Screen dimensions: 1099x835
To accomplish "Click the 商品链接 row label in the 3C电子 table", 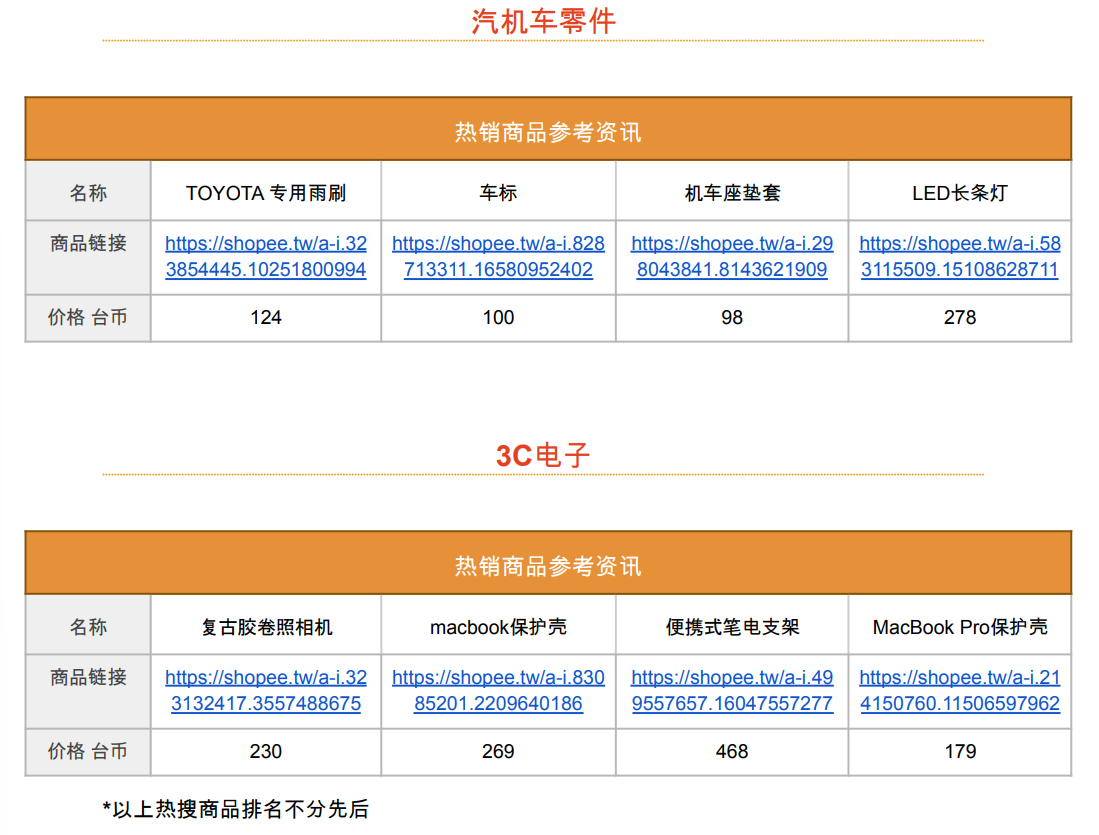I will (88, 678).
